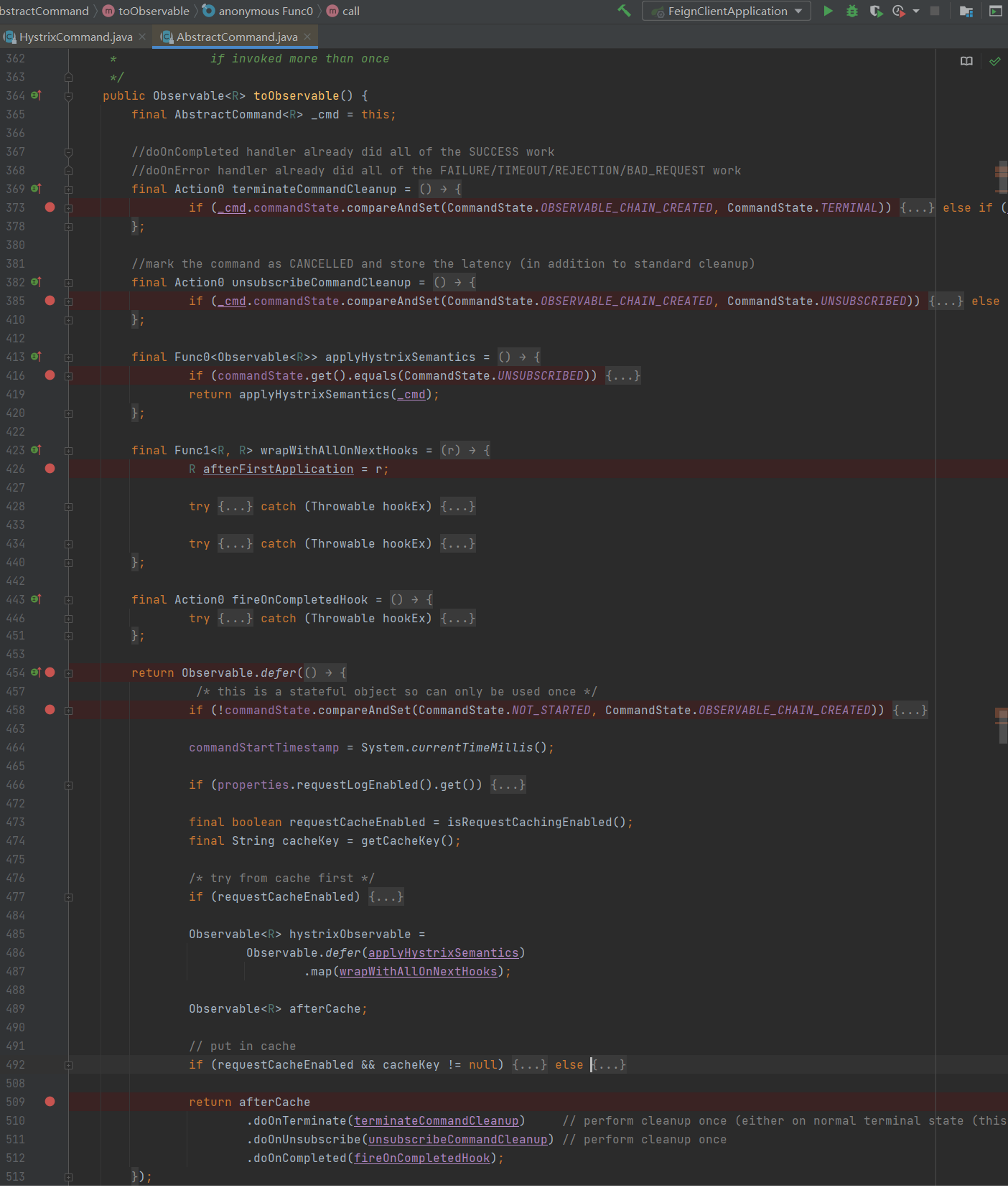This screenshot has height=1190, width=1008.
Task: Run with Coverage using the shield icon
Action: 876,11
